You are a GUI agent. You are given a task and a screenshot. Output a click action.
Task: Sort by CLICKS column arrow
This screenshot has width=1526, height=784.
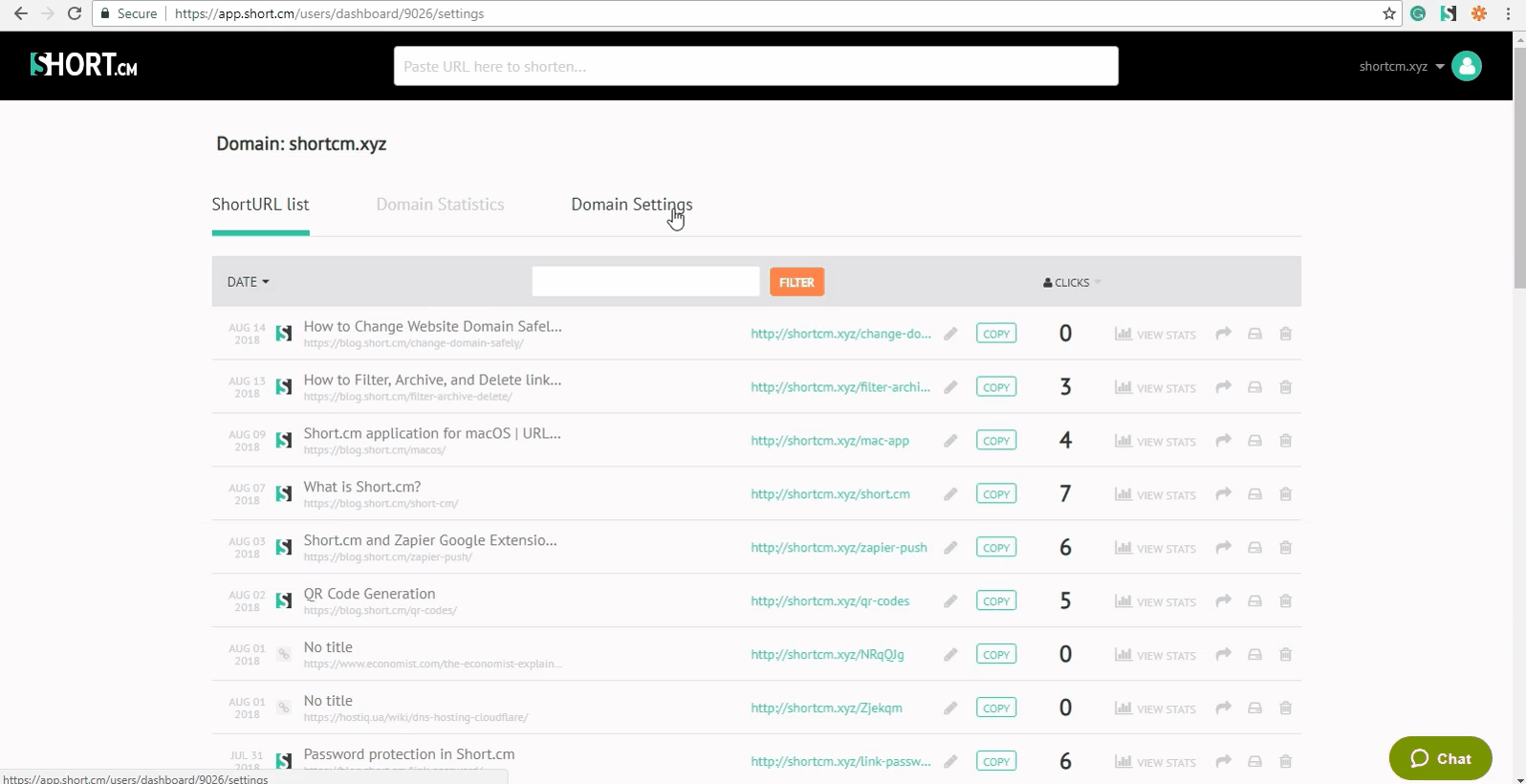1098,282
